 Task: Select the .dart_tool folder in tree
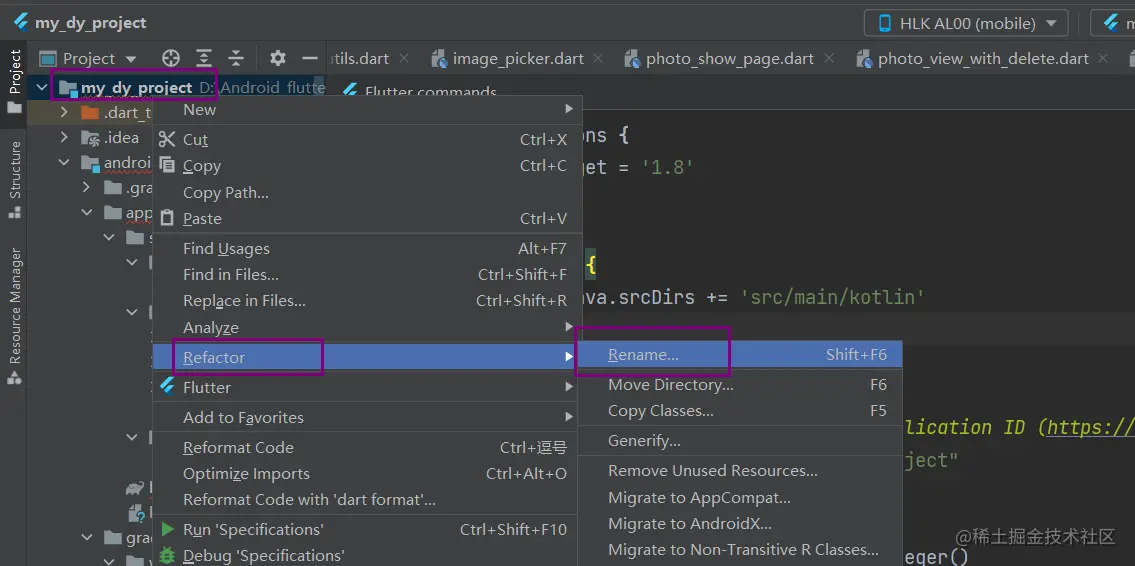(x=125, y=112)
